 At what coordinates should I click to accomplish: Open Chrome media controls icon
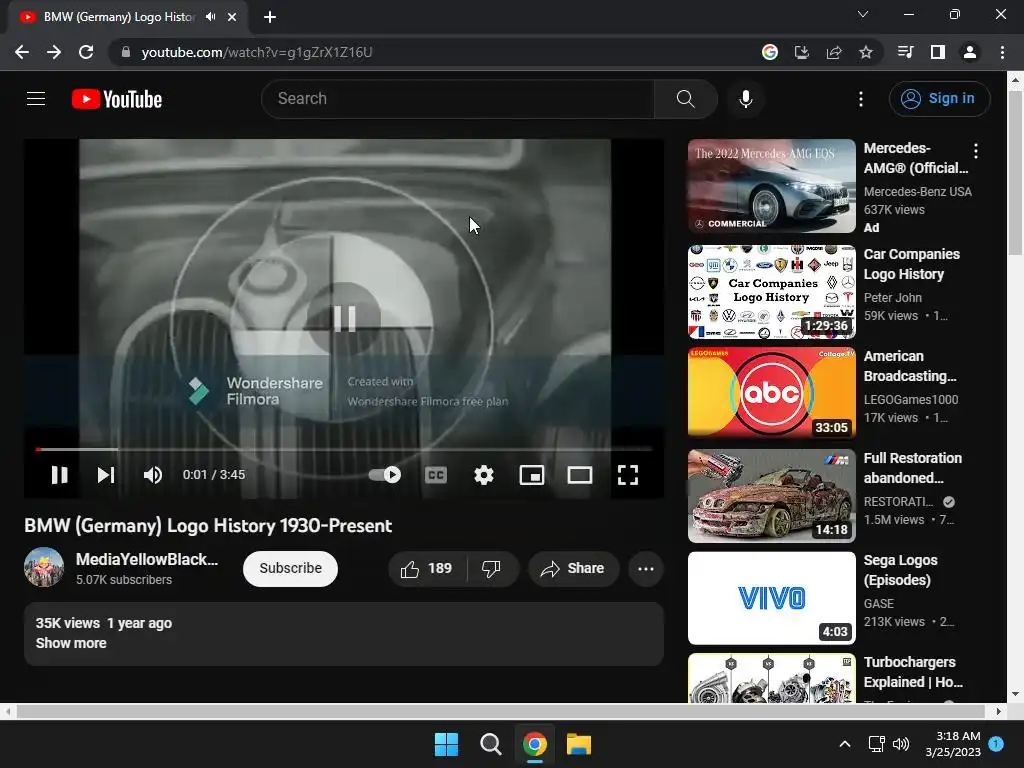pyautogui.click(x=905, y=52)
